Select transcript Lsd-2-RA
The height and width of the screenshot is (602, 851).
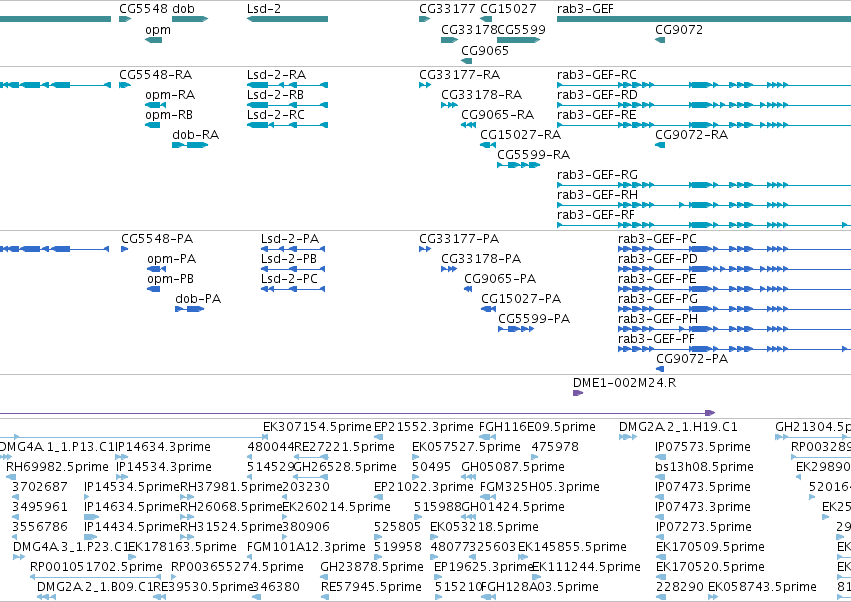pyautogui.click(x=287, y=85)
